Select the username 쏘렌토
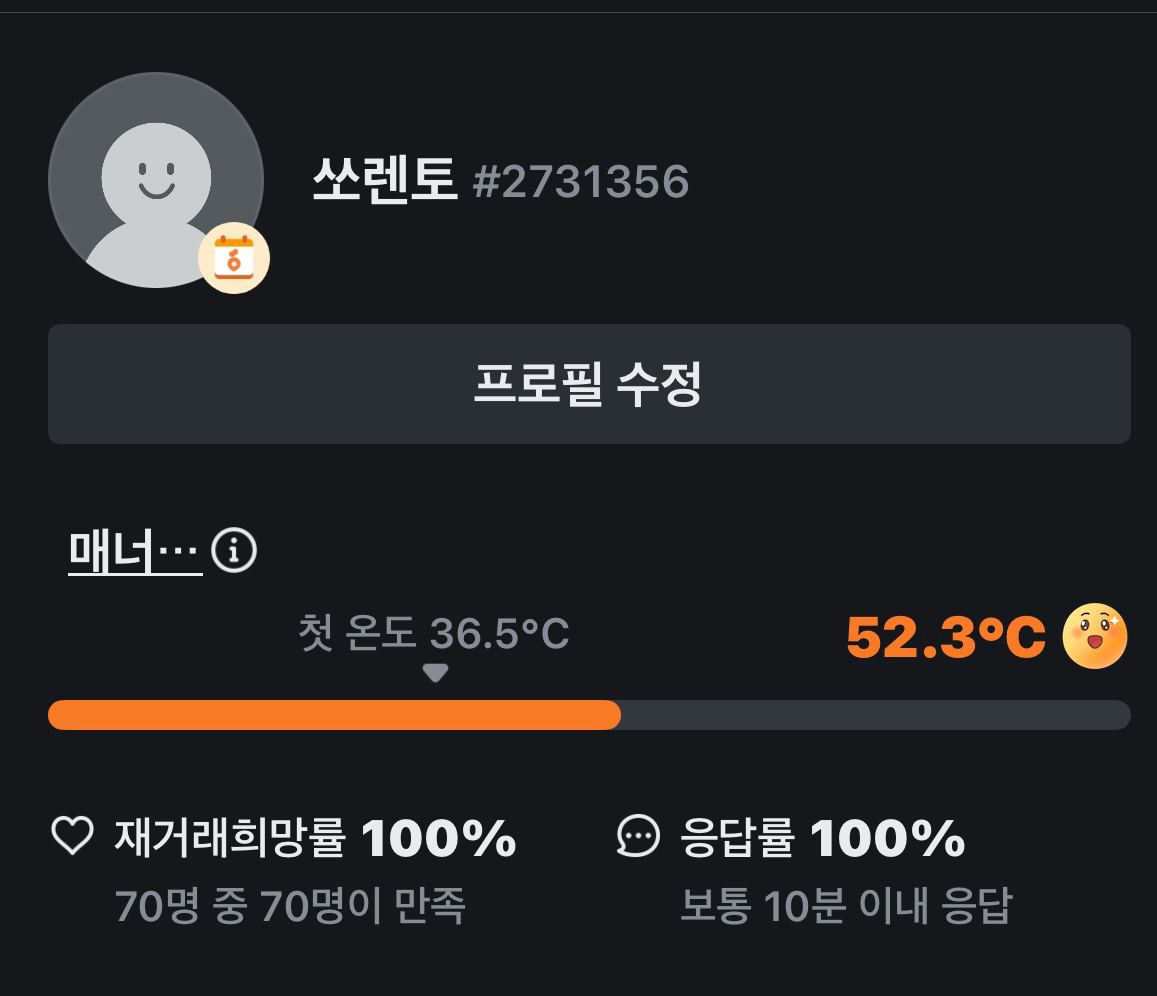The width and height of the screenshot is (1157, 996). [x=384, y=182]
